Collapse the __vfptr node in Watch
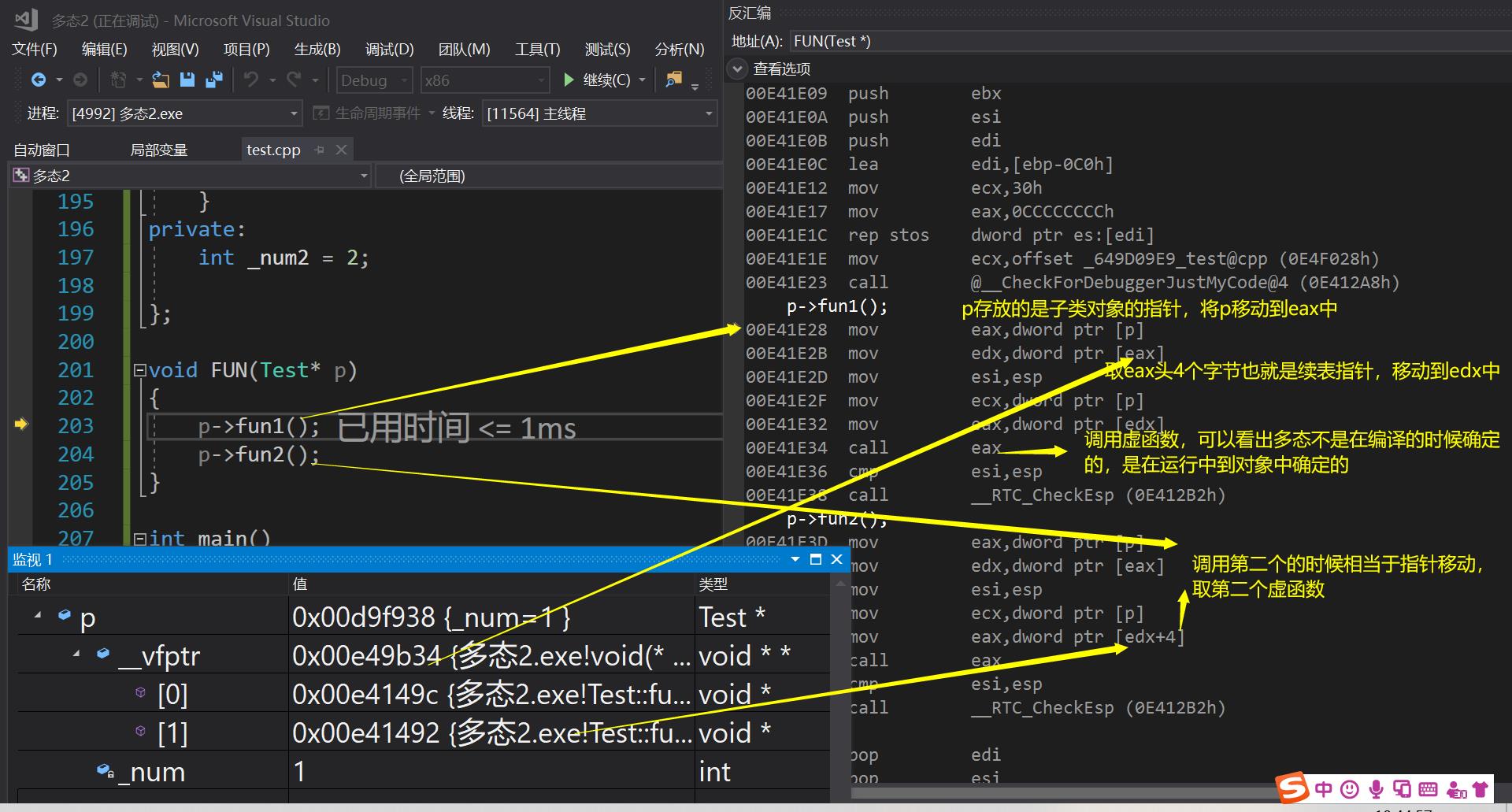1512x812 pixels. (x=76, y=653)
